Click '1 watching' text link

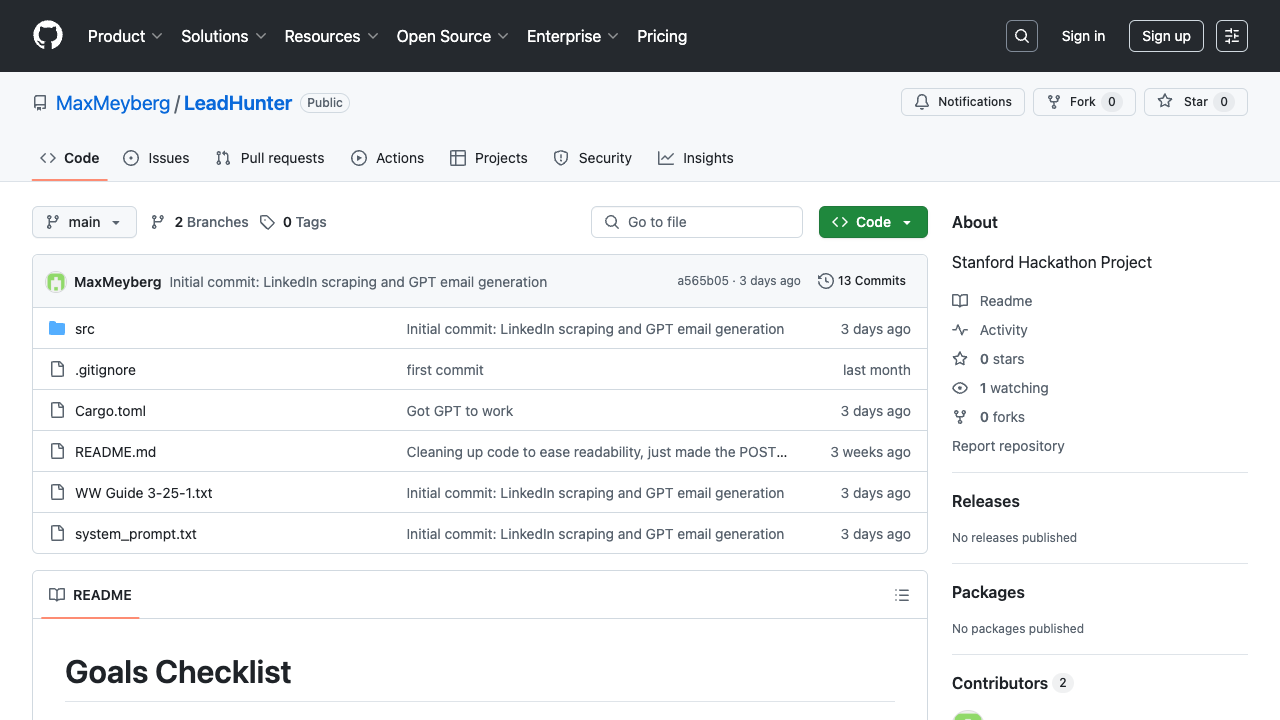click(1014, 388)
